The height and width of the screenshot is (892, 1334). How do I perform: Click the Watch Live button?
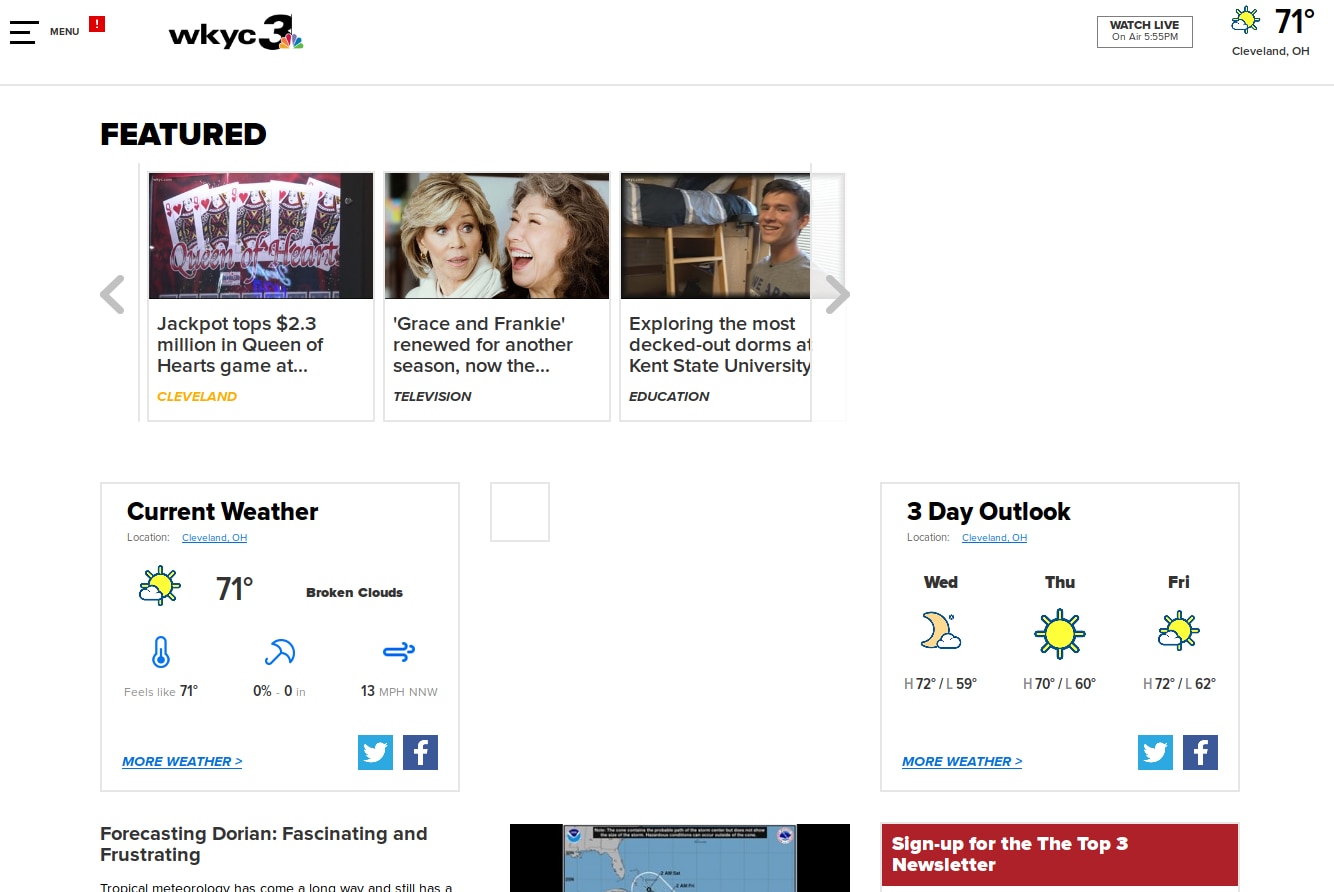pyautogui.click(x=1145, y=31)
